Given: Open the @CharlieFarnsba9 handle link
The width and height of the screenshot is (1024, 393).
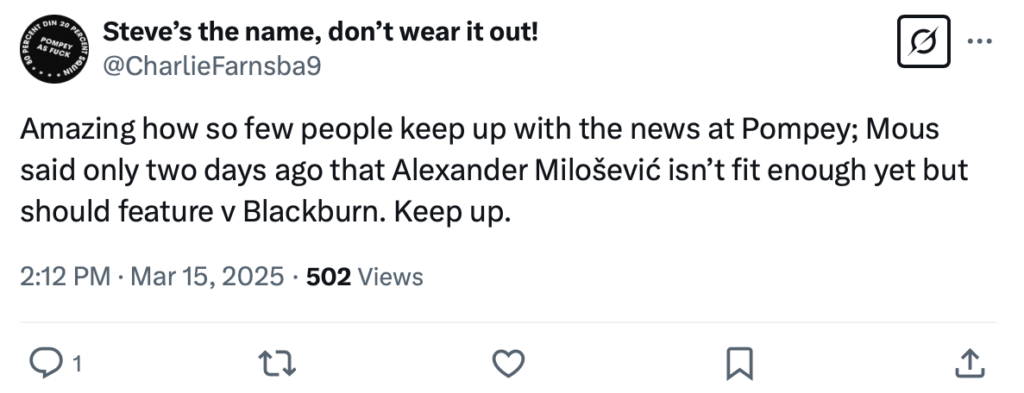Looking at the screenshot, I should pos(212,66).
